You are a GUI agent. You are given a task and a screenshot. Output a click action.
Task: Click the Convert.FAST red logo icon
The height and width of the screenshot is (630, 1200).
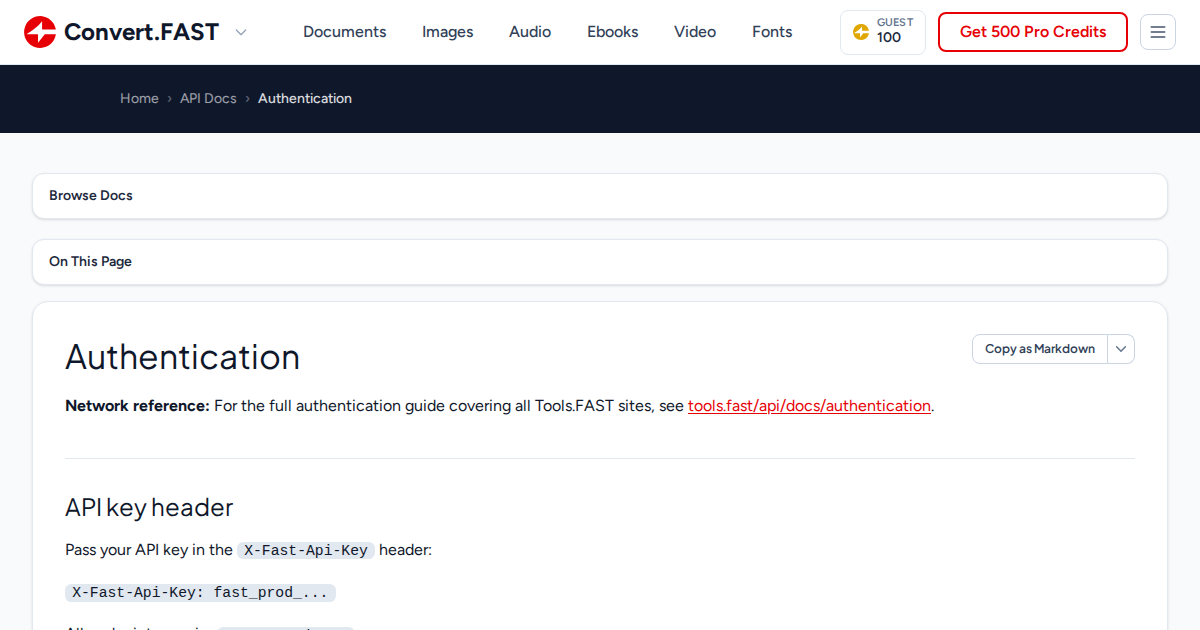click(40, 32)
